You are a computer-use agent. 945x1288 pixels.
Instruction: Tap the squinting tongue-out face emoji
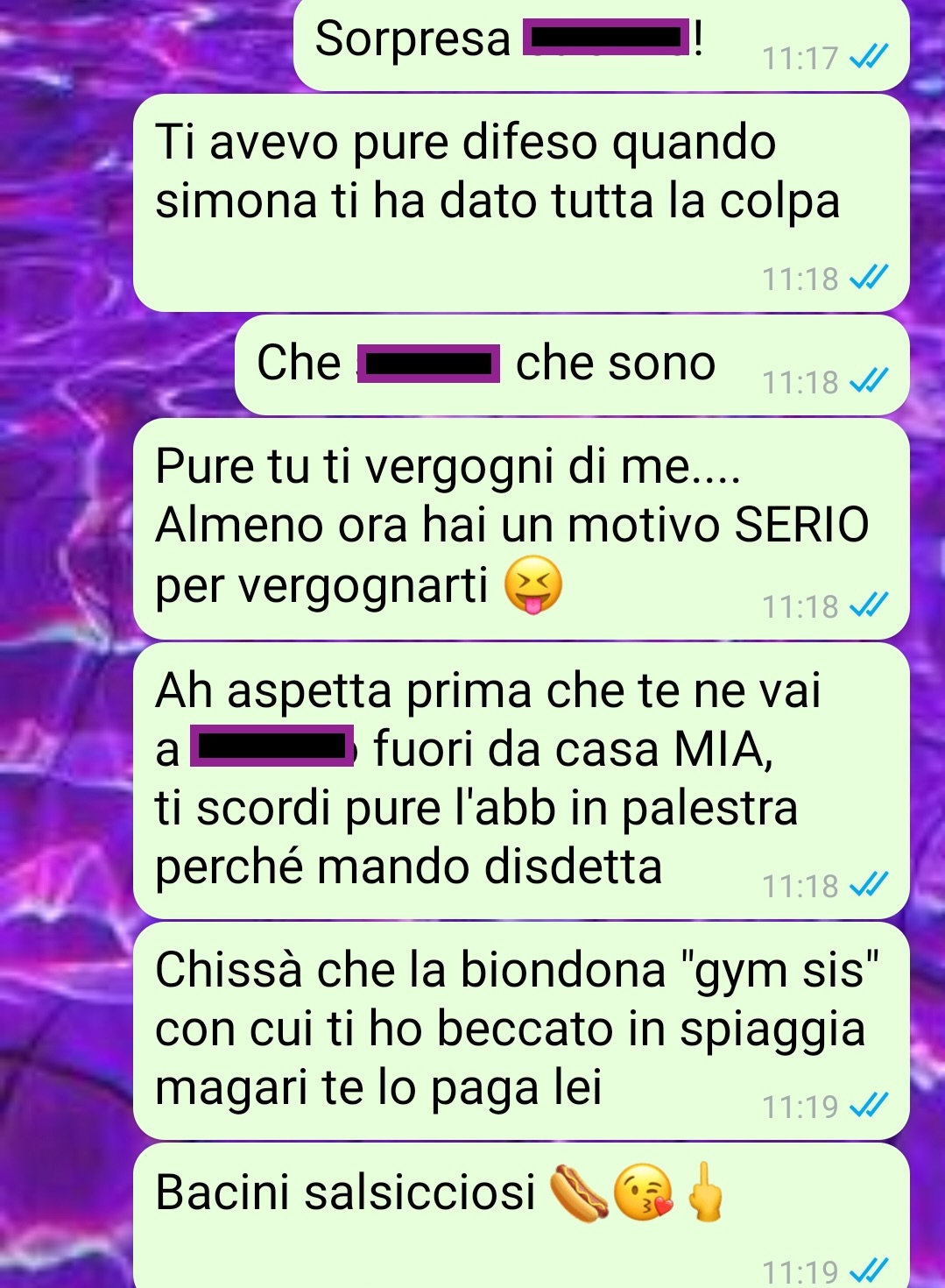[x=532, y=584]
